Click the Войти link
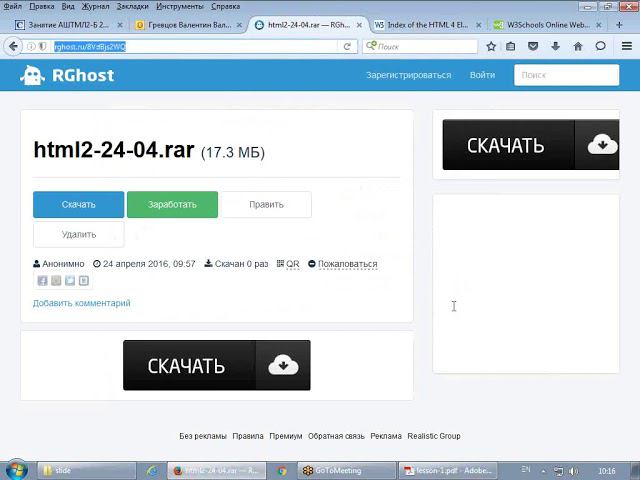This screenshot has height=480, width=640. (482, 75)
